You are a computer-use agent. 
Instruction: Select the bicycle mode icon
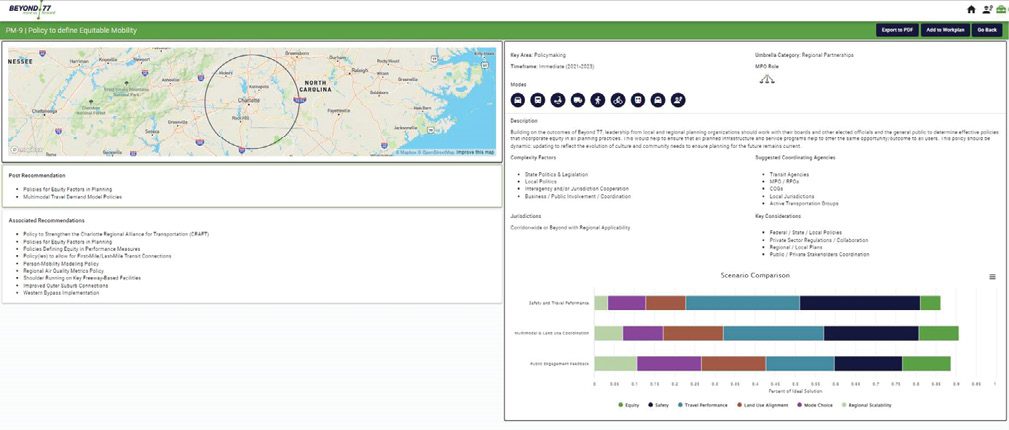coord(617,100)
